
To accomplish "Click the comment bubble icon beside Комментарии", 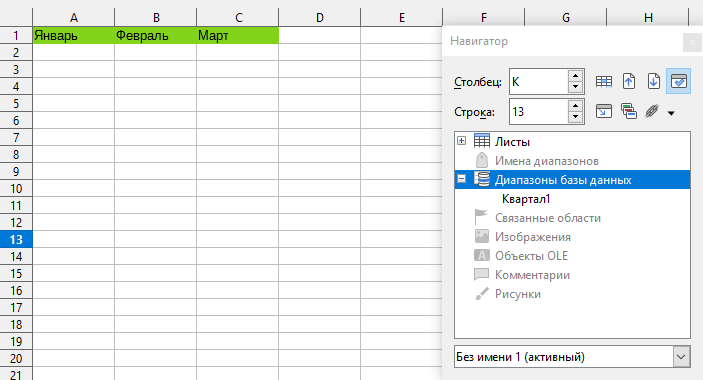I will (x=482, y=274).
